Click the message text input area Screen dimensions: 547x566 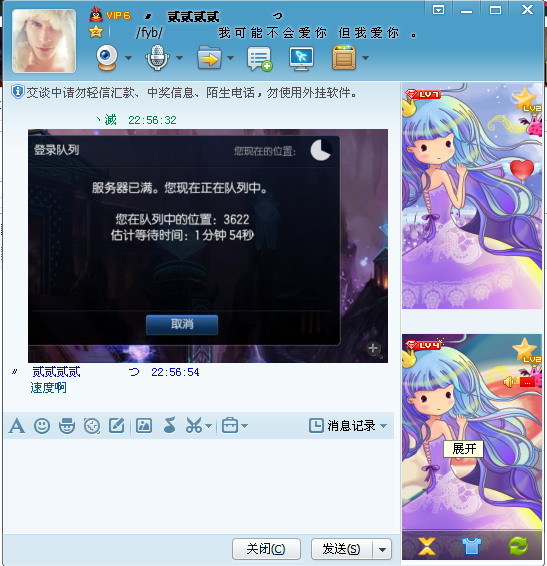pyautogui.click(x=199, y=486)
